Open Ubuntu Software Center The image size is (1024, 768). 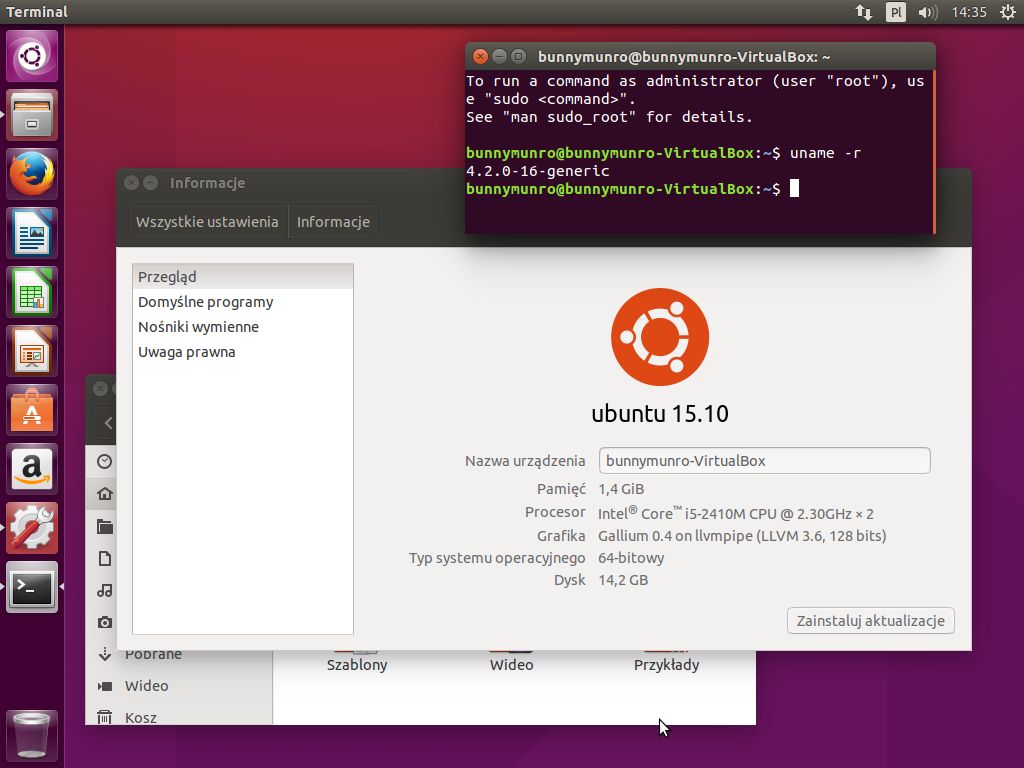[32, 410]
